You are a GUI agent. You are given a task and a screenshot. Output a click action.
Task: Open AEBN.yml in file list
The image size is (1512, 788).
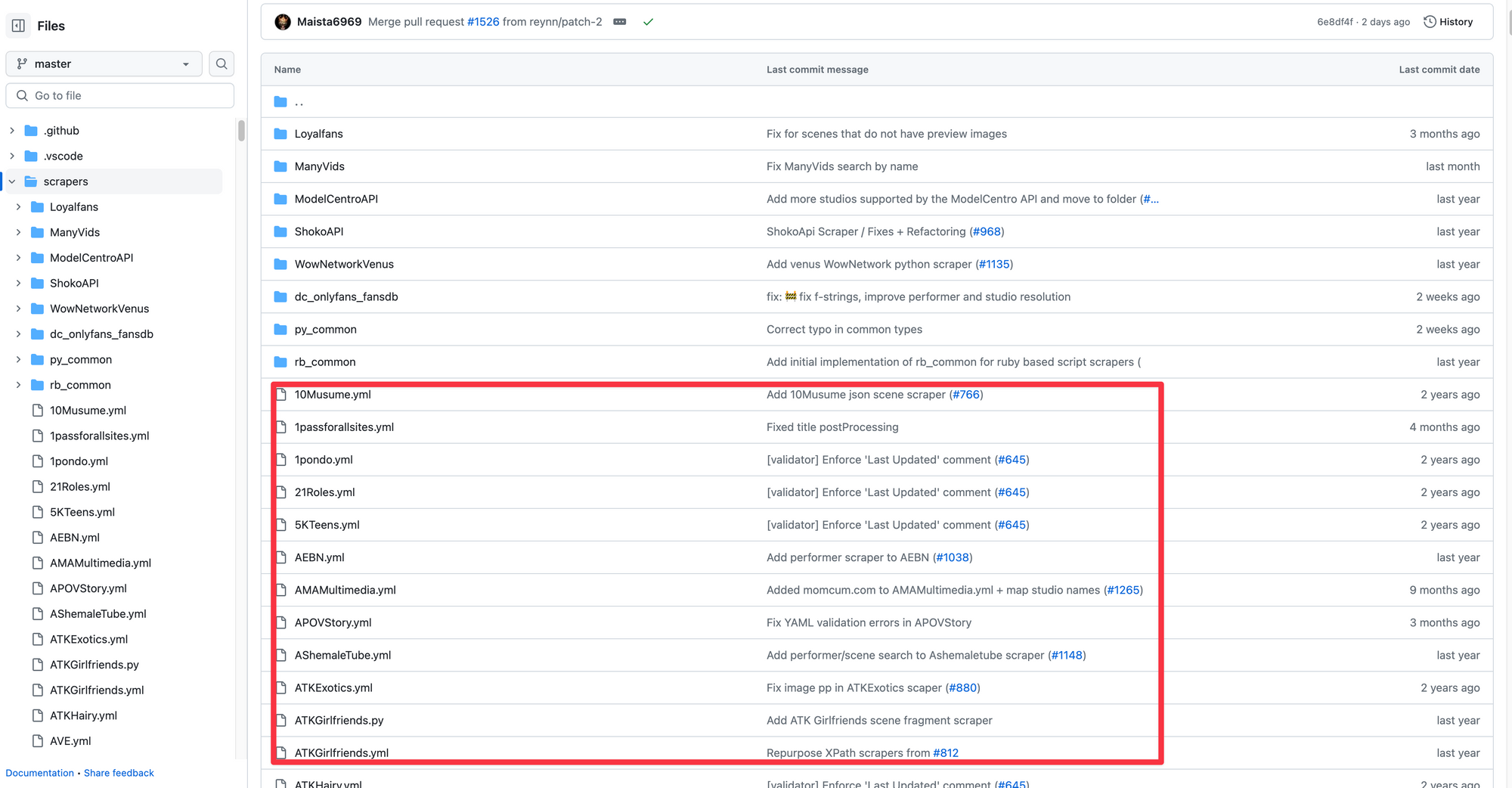pyautogui.click(x=319, y=557)
